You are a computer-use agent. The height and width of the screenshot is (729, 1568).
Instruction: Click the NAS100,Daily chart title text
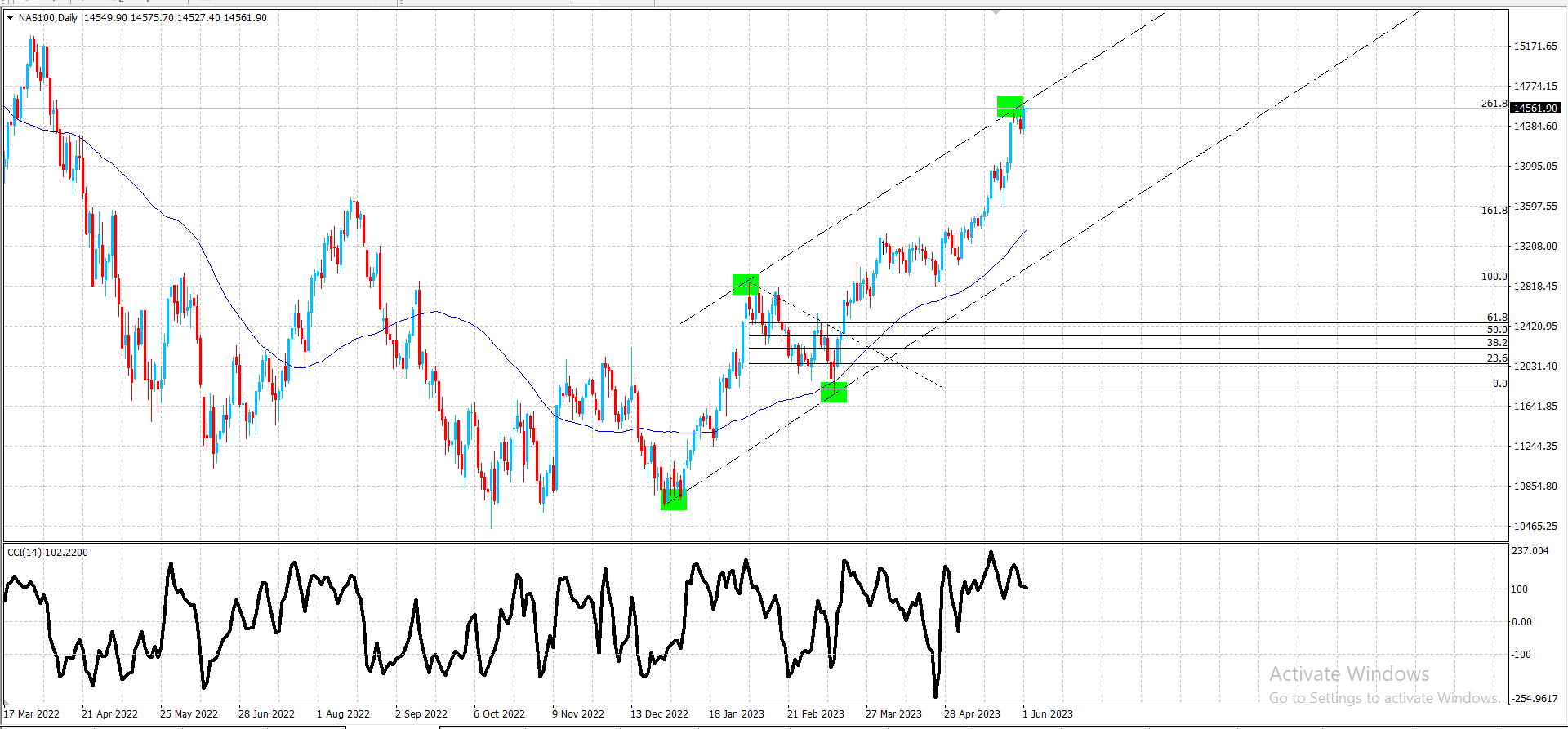[48, 17]
